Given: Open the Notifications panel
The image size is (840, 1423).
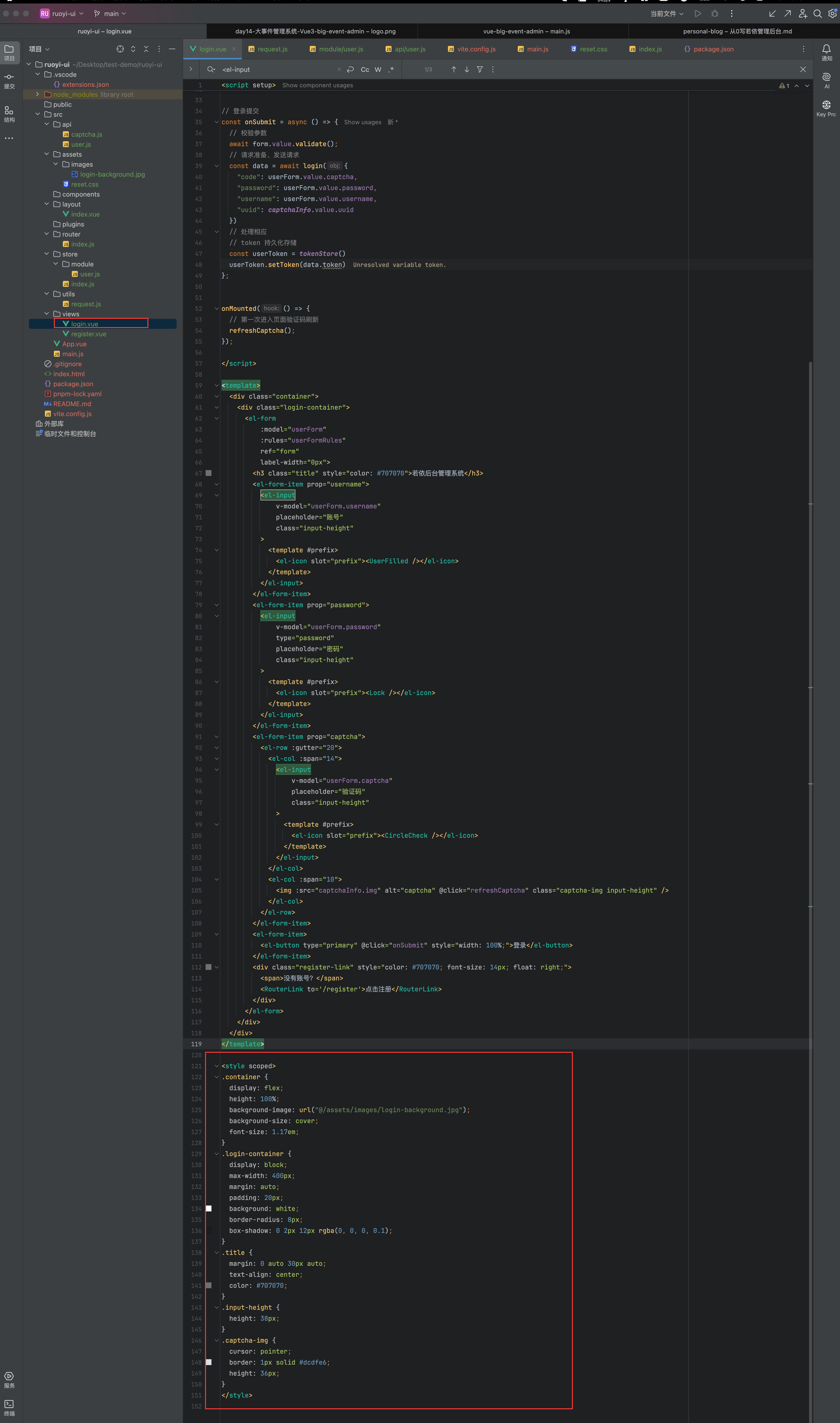Looking at the screenshot, I should (827, 52).
